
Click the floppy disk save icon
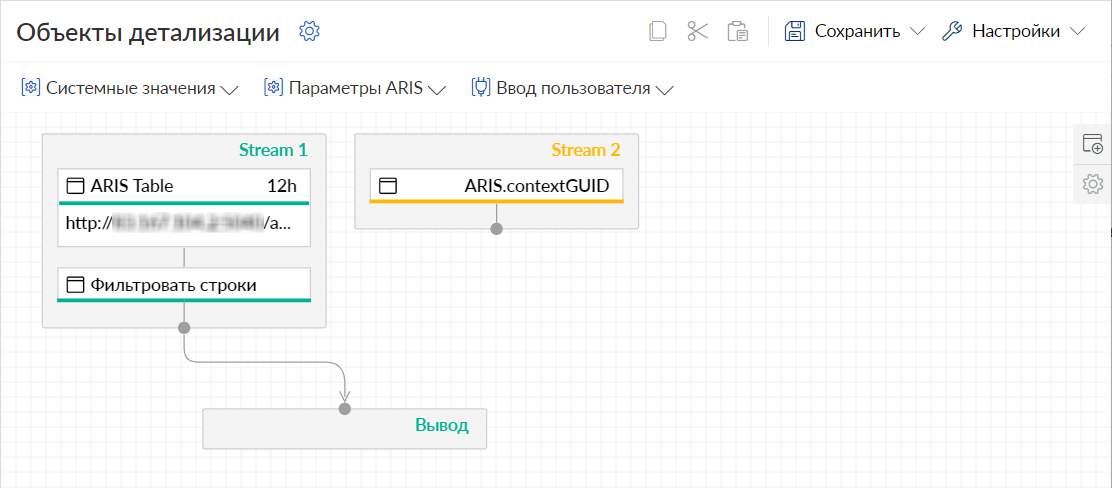pyautogui.click(x=795, y=31)
